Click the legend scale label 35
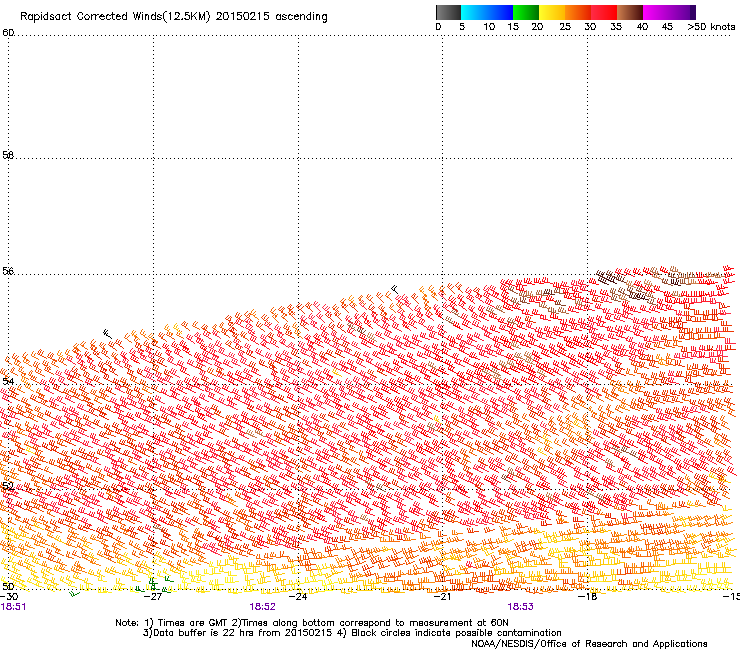The width and height of the screenshot is (740, 650). pos(616,27)
